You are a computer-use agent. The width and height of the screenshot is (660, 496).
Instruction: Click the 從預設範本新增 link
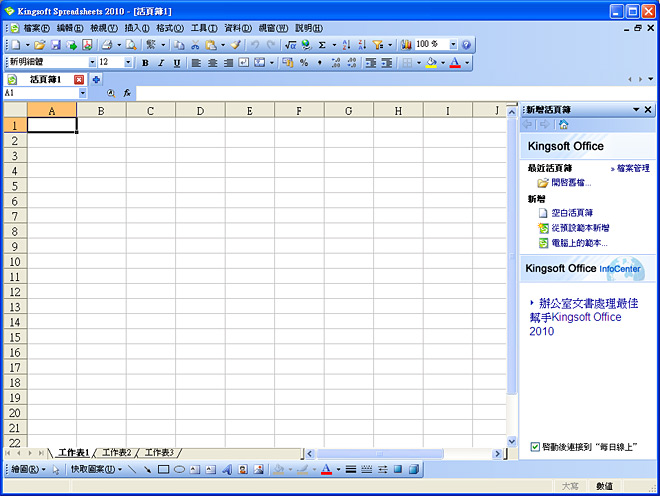pos(580,228)
